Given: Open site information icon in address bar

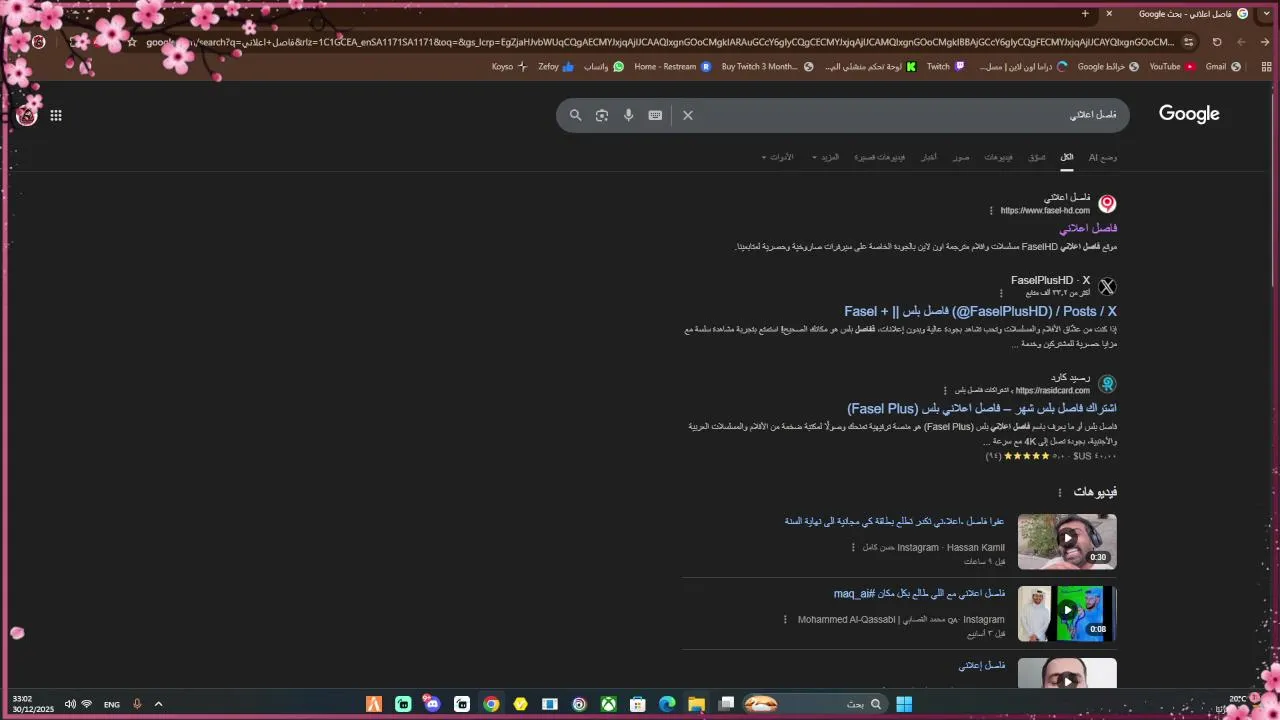Looking at the screenshot, I should coord(1188,42).
